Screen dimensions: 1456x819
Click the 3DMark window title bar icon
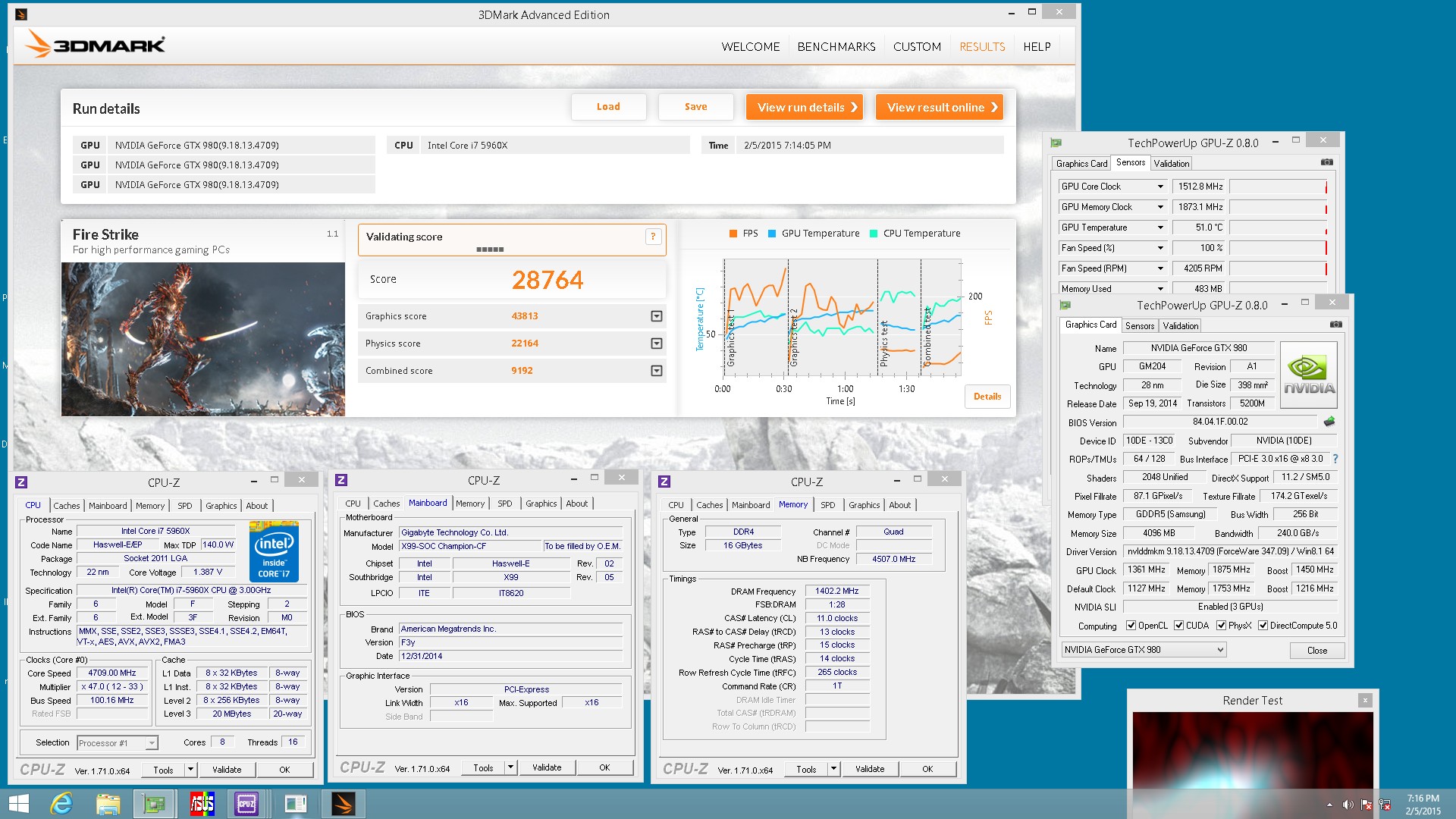click(21, 14)
